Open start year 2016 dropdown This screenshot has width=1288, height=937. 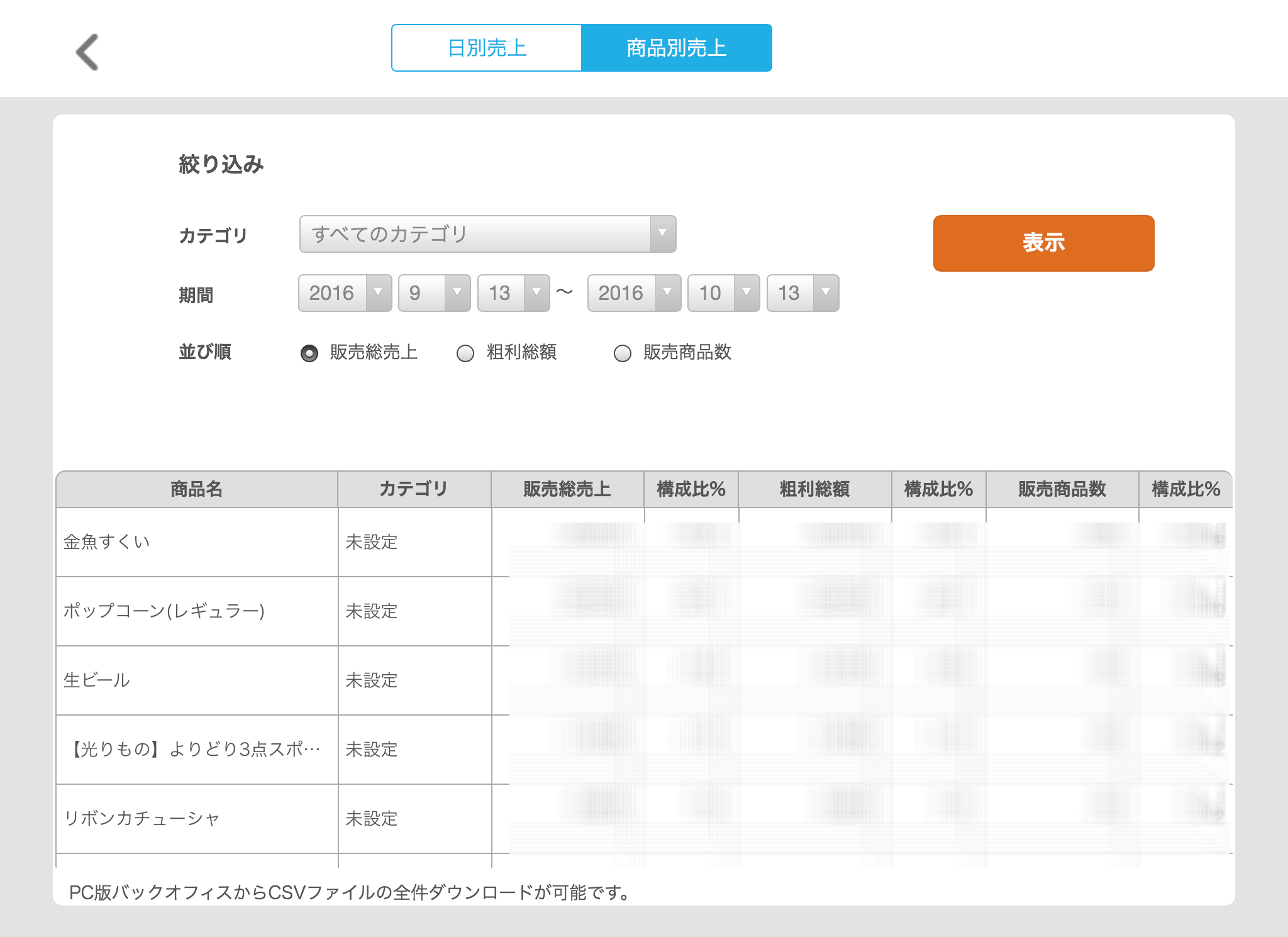pyautogui.click(x=345, y=293)
